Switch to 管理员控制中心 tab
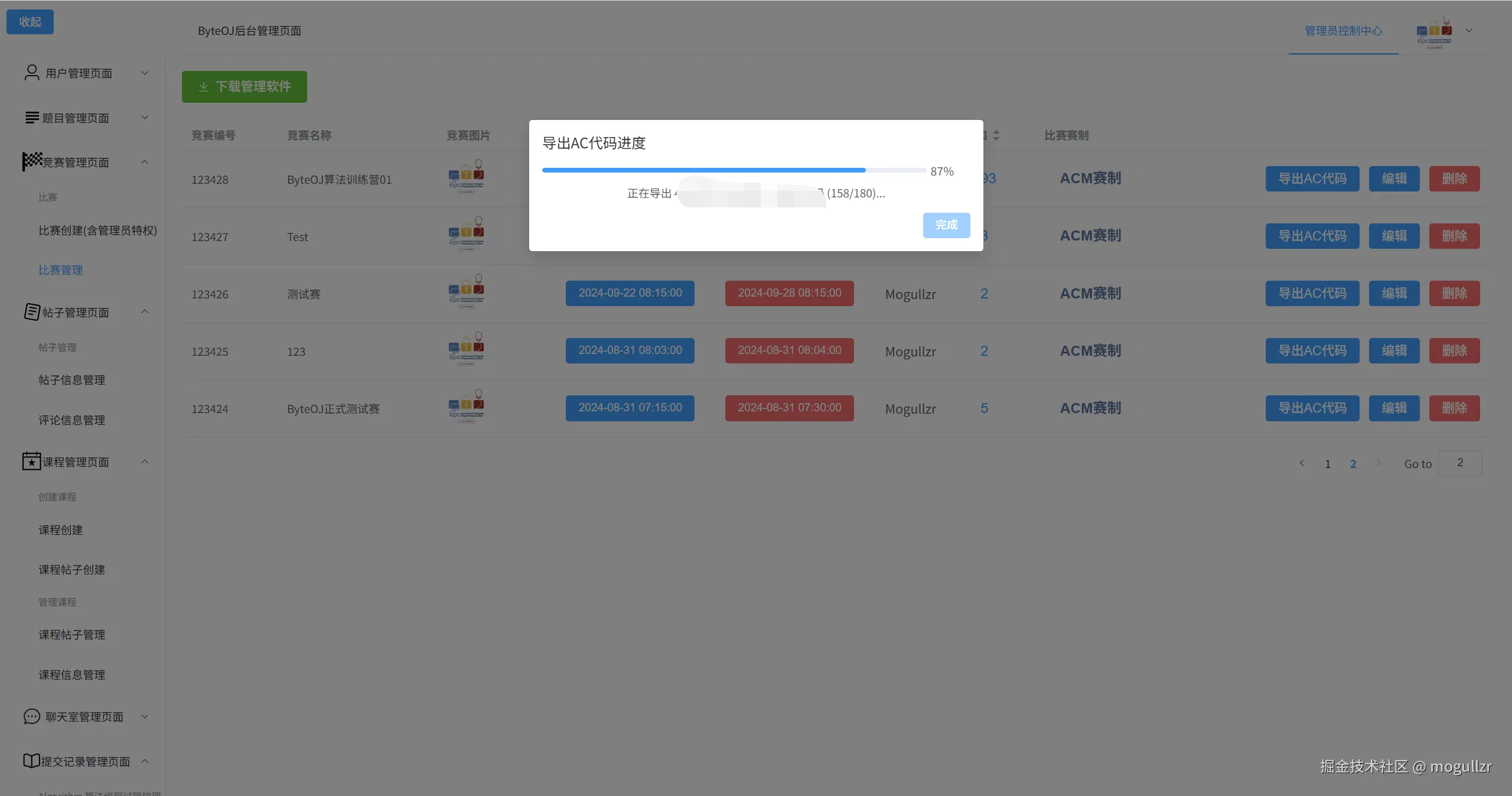The height and width of the screenshot is (796, 1512). 1343,31
